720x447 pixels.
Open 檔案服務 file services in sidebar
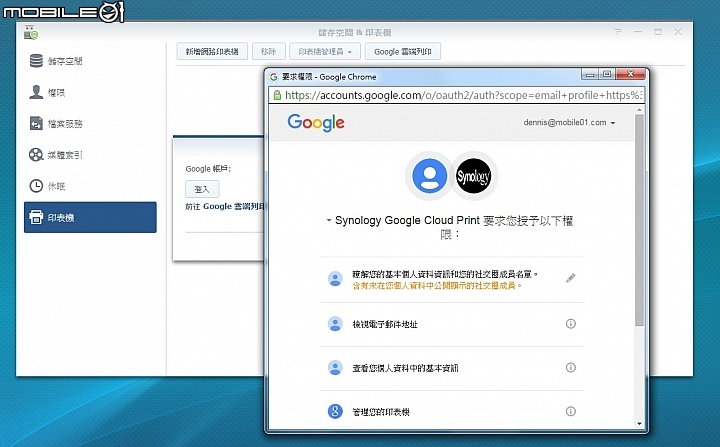click(x=90, y=124)
